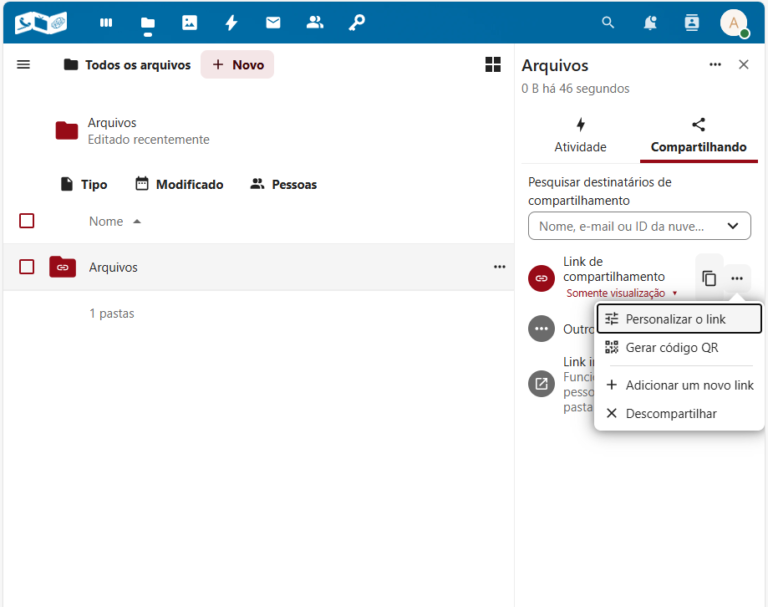This screenshot has width=768, height=607.
Task: Expand the share recipient search combo box
Action: click(x=639, y=226)
